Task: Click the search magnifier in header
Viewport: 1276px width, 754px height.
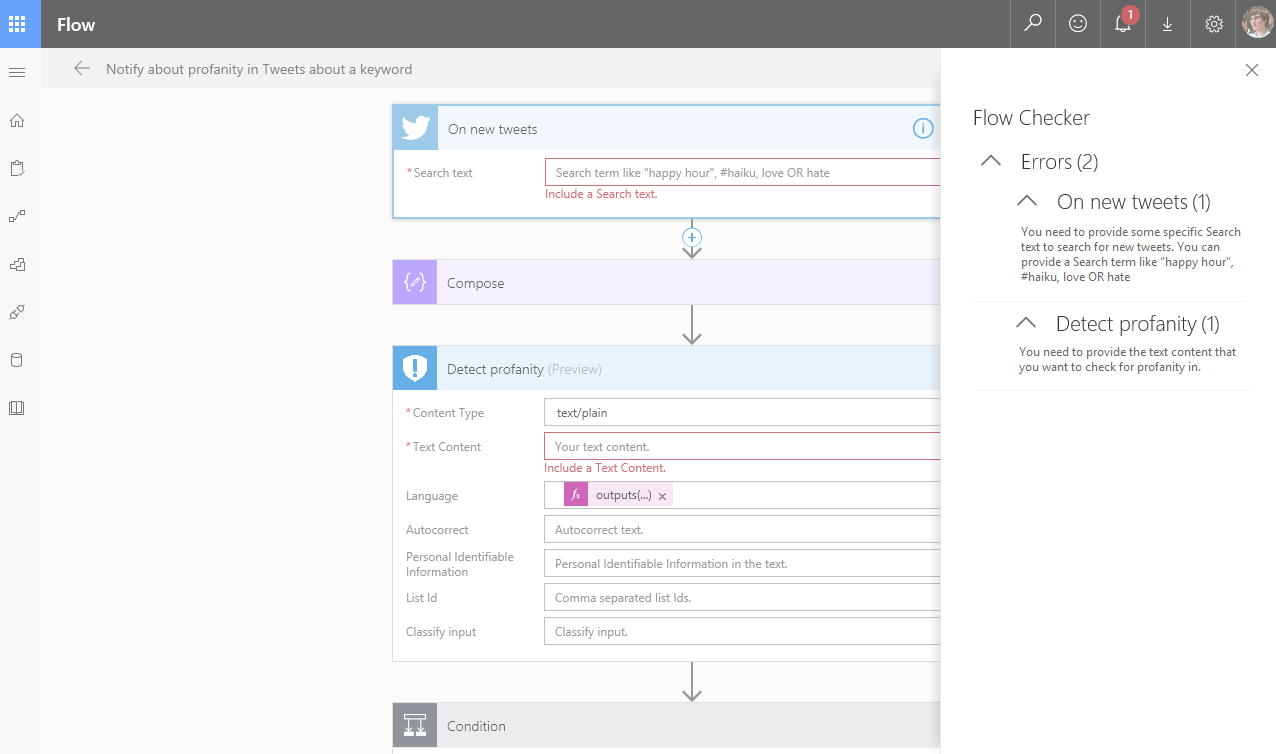Action: (x=1033, y=23)
